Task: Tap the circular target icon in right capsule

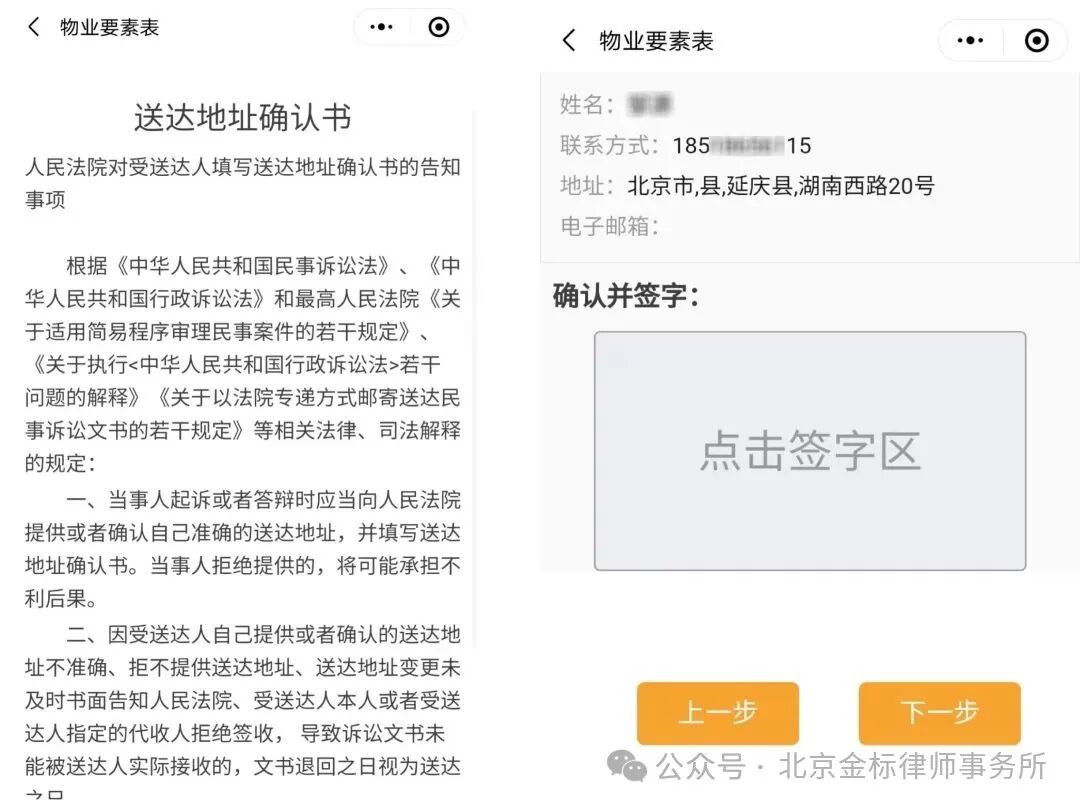Action: [x=1036, y=40]
